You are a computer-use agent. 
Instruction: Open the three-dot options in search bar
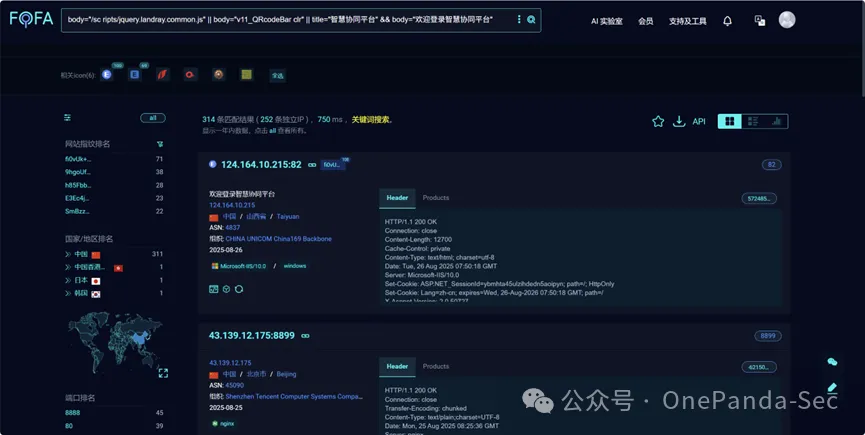tap(518, 20)
